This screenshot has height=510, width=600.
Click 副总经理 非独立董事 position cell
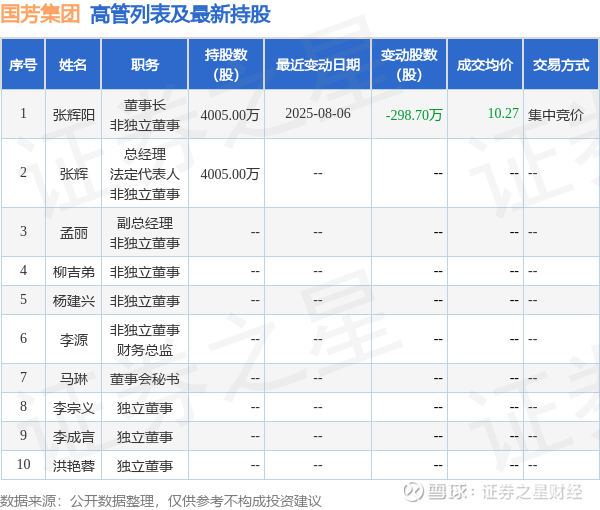pos(145,233)
